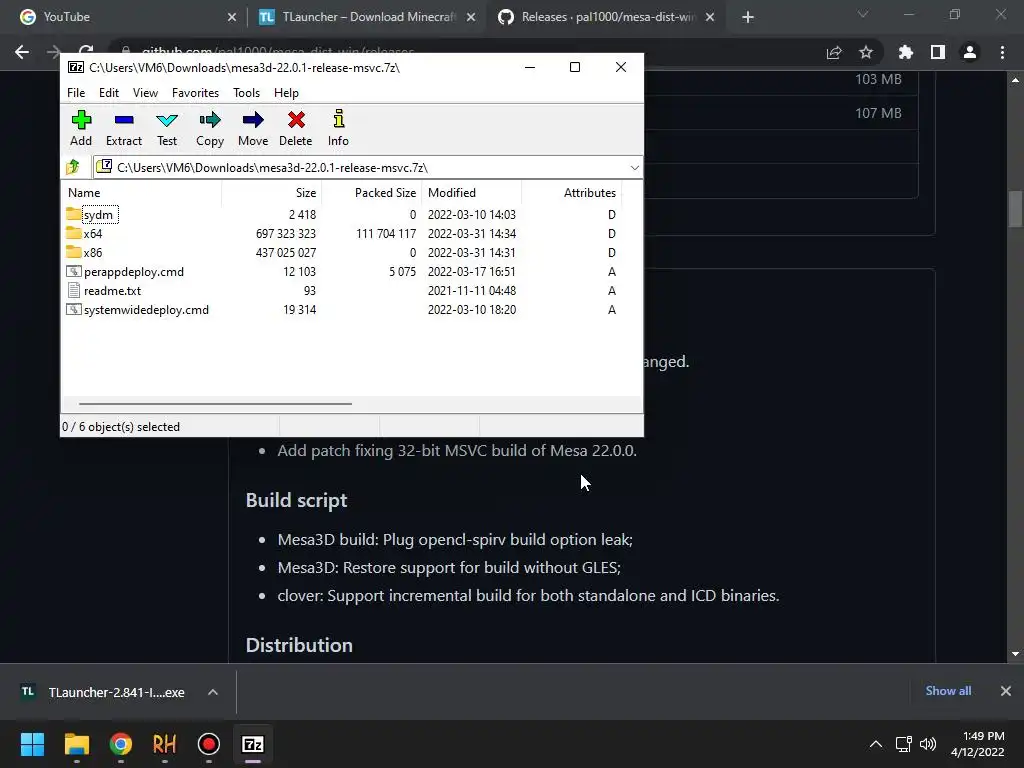Click the Add toolbar icon in 7-Zip

click(81, 128)
